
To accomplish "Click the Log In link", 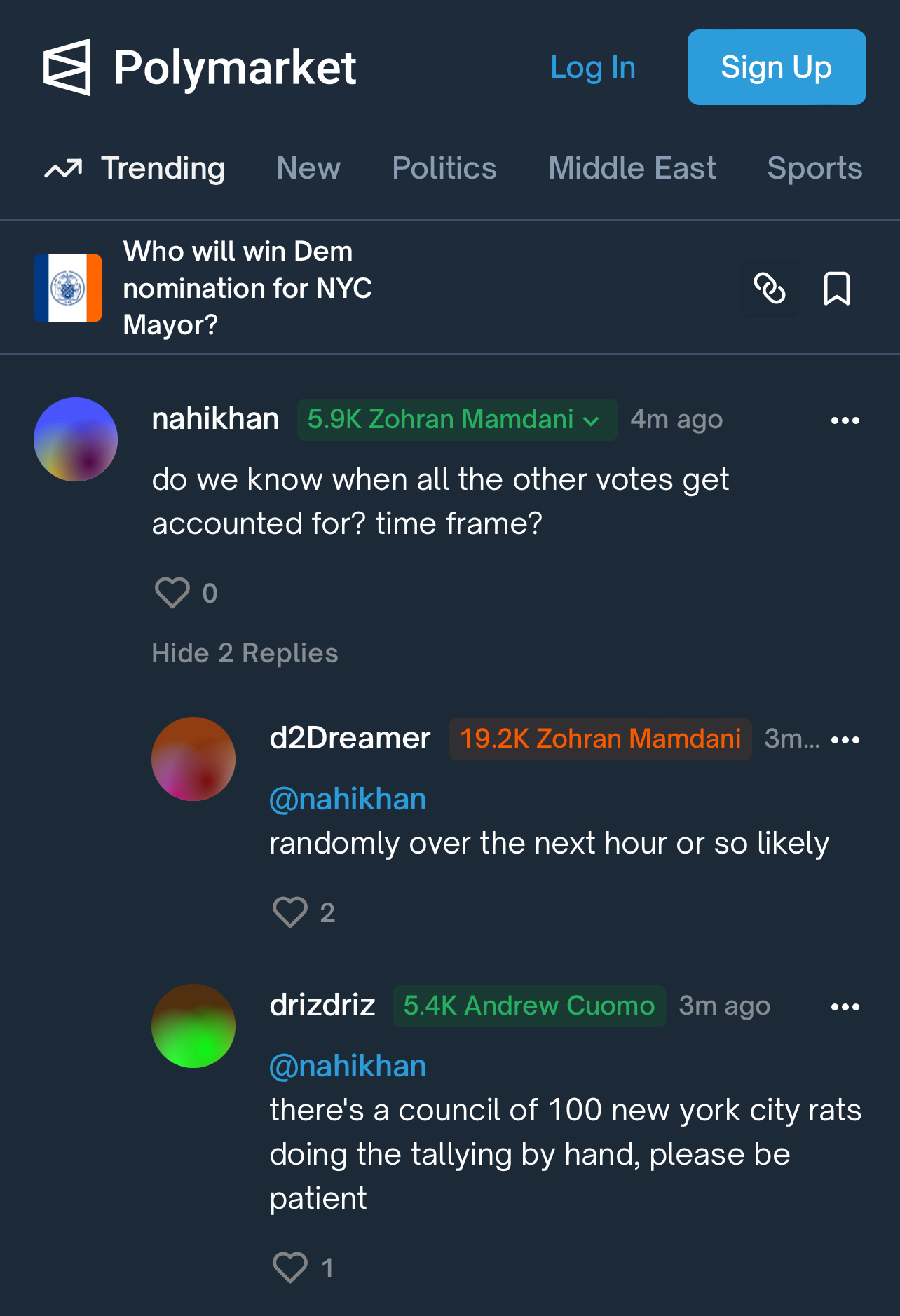I will (593, 68).
